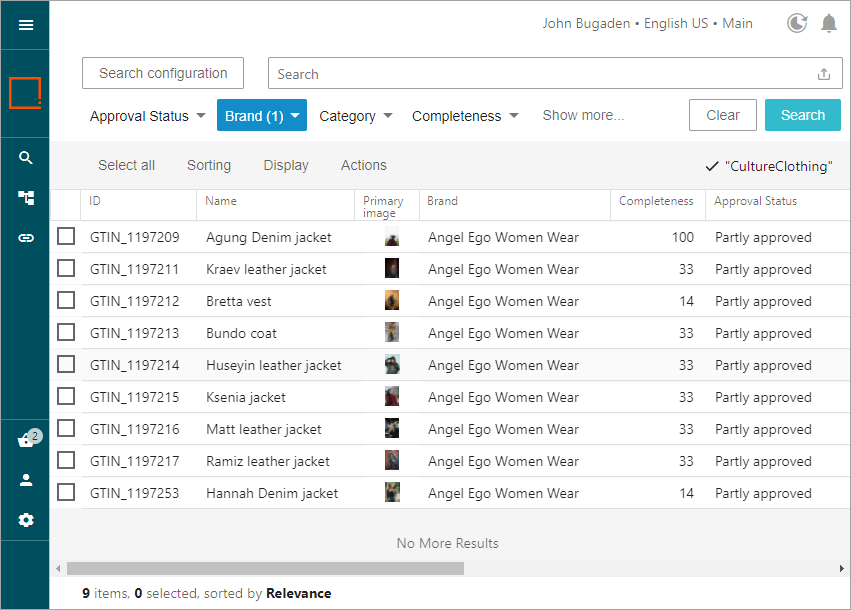
Task: Click the link chain icon in the sidebar
Action: (26, 238)
